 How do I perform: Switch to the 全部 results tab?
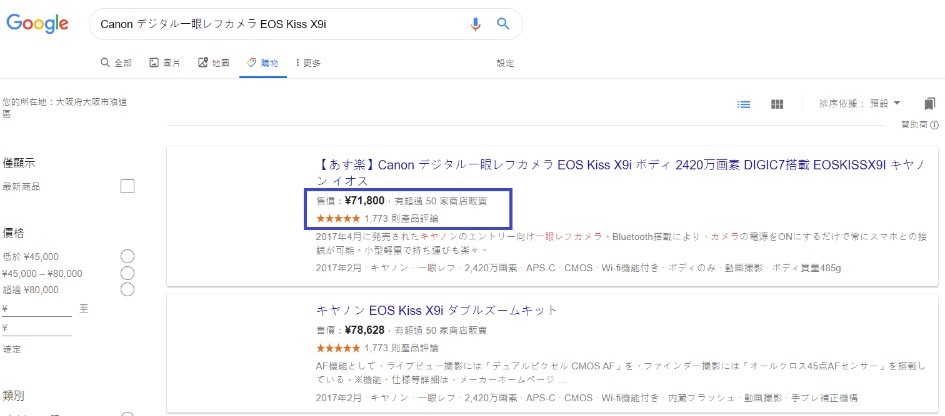click(116, 63)
